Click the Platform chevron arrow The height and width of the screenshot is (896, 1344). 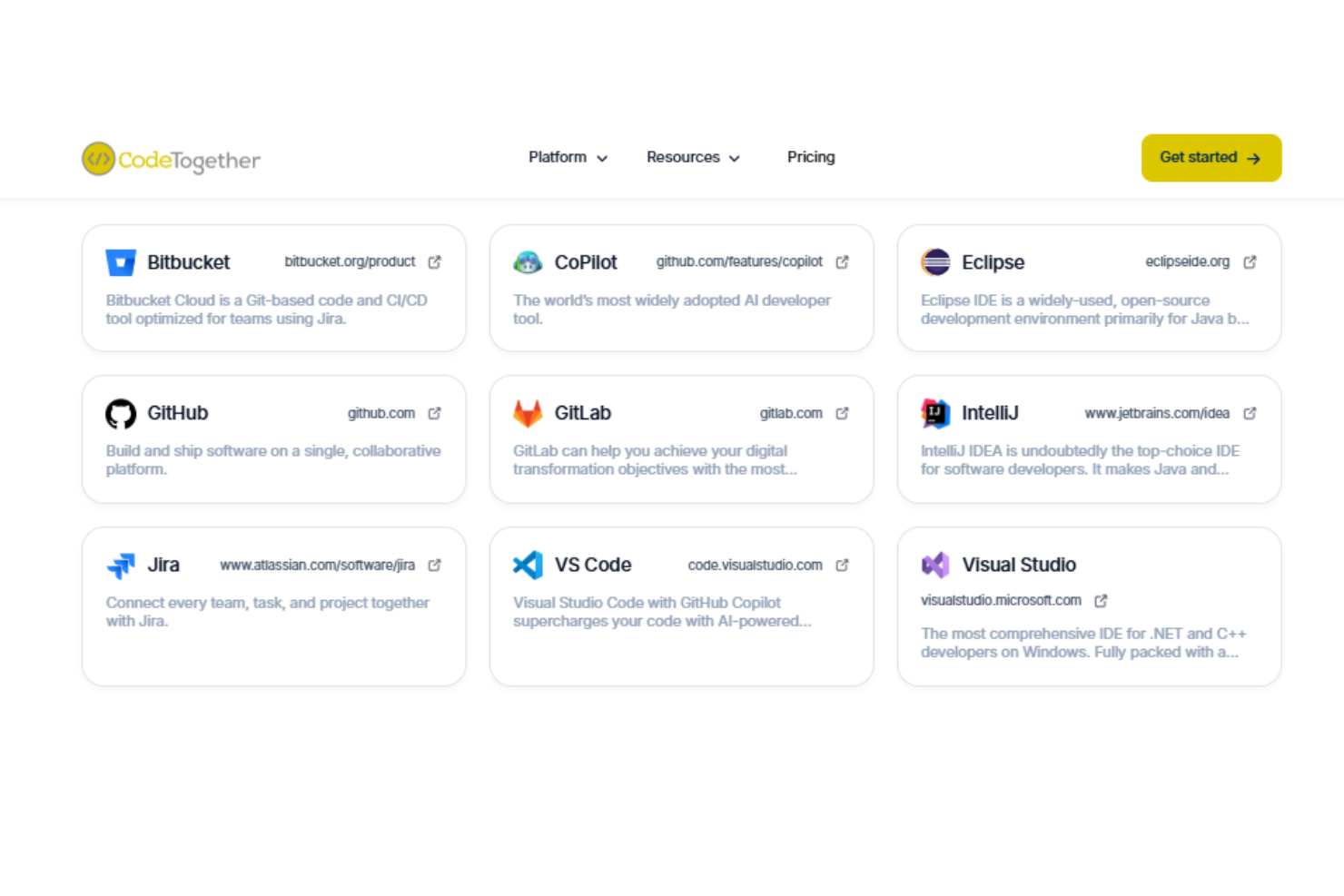(602, 158)
